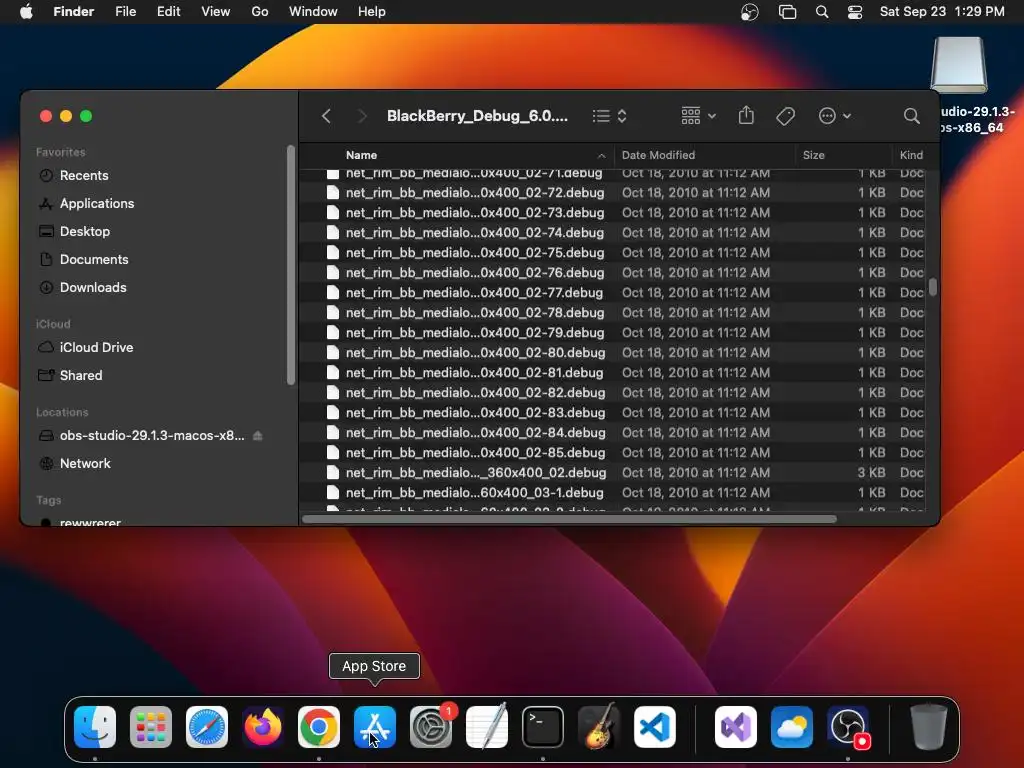The image size is (1024, 768).
Task: Open System Settings from the Dock
Action: [431, 727]
